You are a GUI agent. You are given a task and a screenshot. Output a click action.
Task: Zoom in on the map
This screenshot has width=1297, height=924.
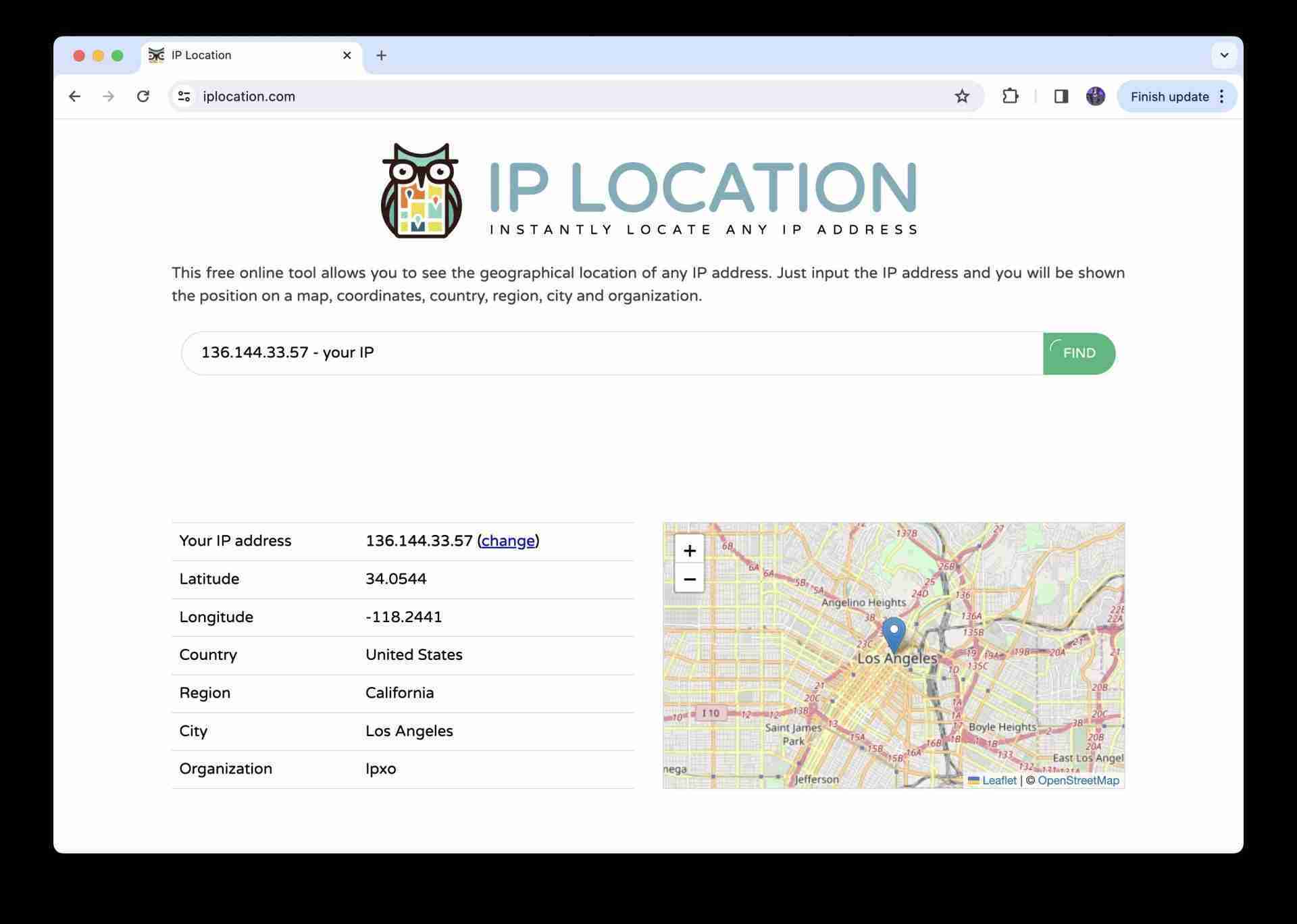pos(689,550)
